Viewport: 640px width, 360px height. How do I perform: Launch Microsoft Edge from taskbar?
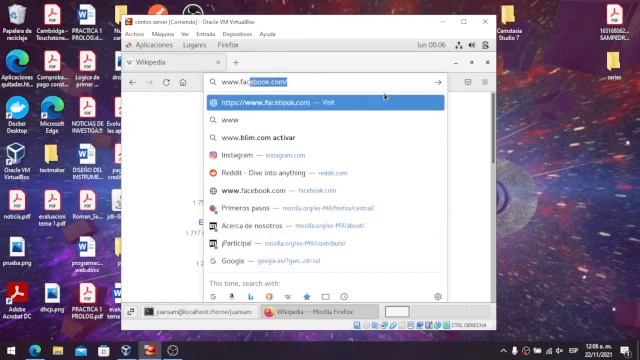tap(35, 351)
